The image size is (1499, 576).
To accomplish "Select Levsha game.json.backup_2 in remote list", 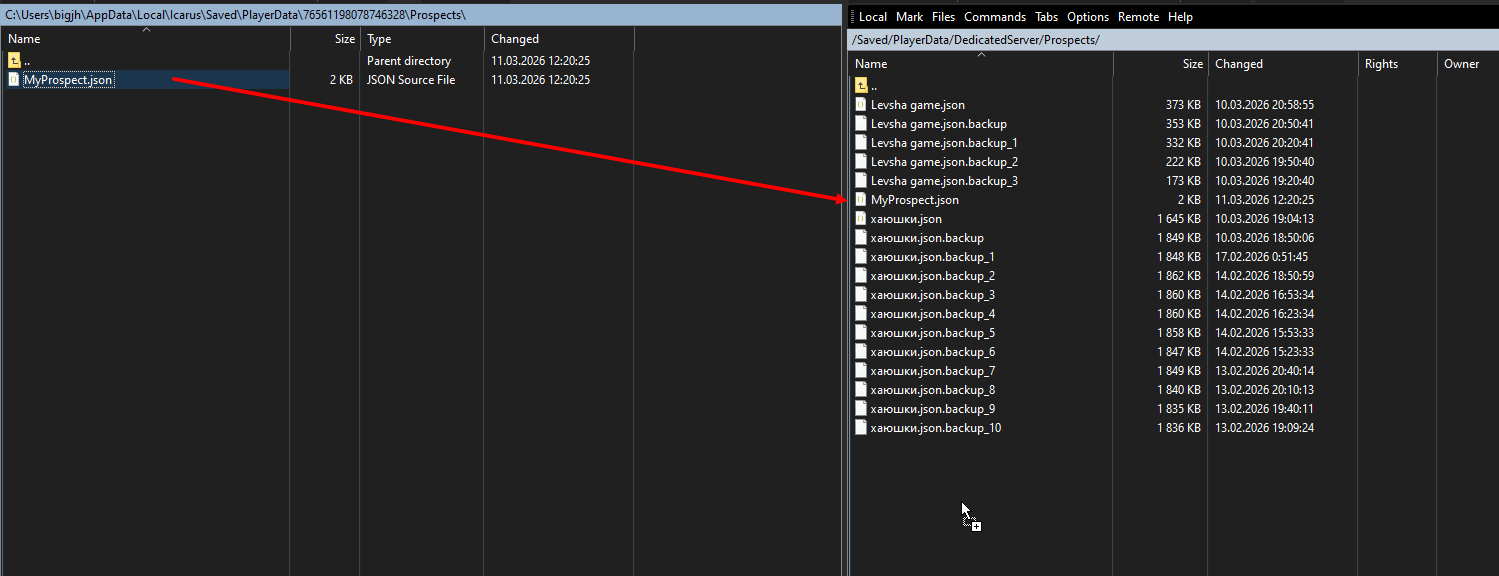I will (943, 162).
